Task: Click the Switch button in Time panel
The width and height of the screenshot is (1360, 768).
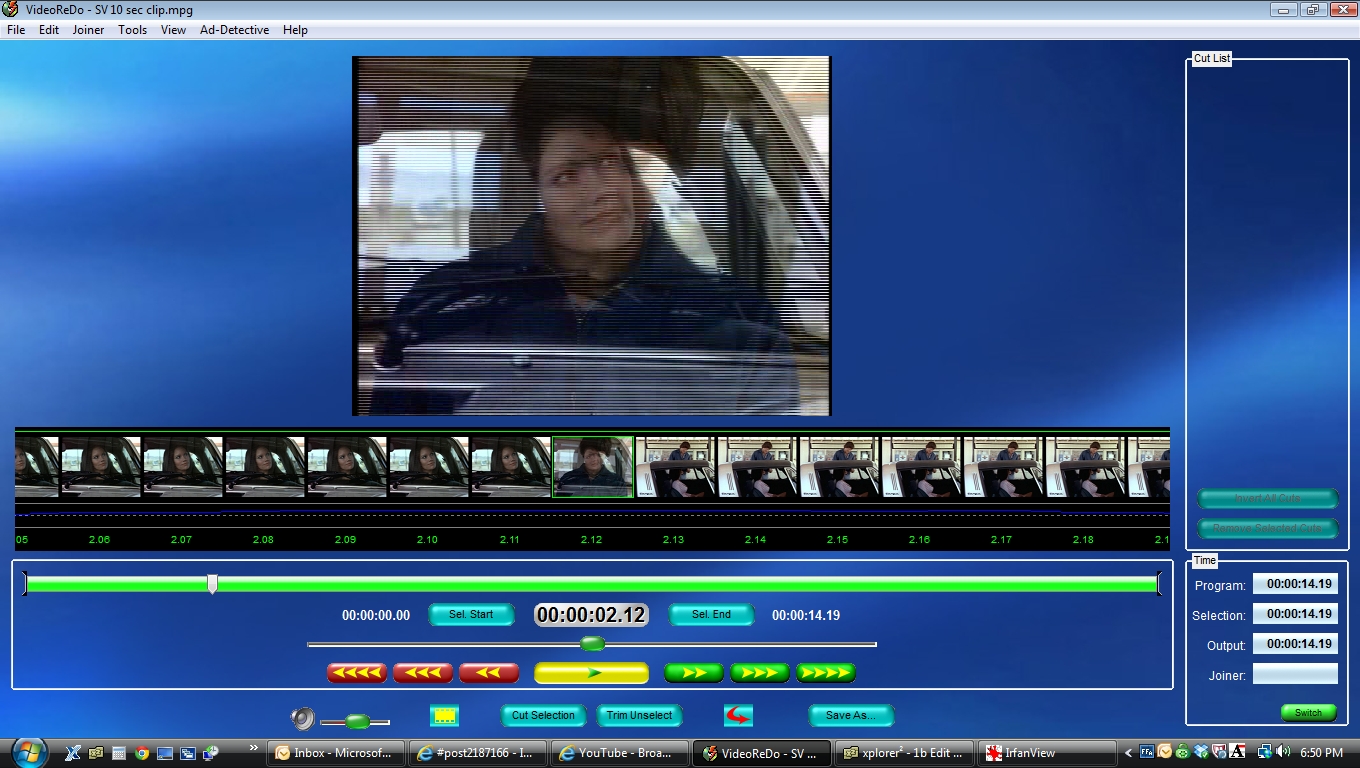Action: (x=1308, y=713)
